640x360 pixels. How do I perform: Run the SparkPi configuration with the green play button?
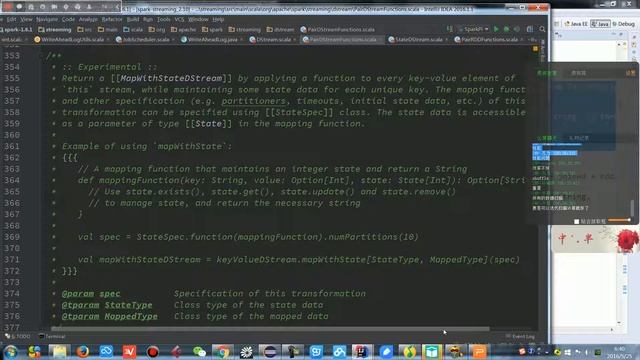point(496,29)
